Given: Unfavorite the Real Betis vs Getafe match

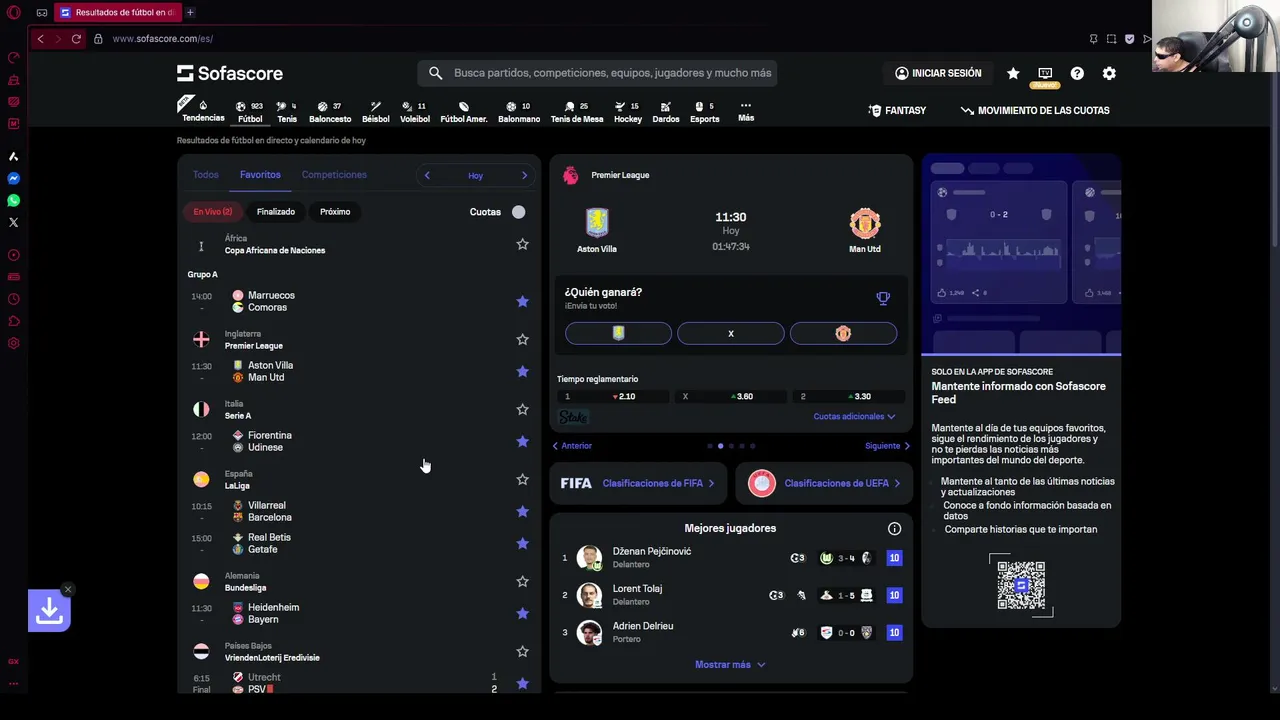Looking at the screenshot, I should tap(522, 543).
